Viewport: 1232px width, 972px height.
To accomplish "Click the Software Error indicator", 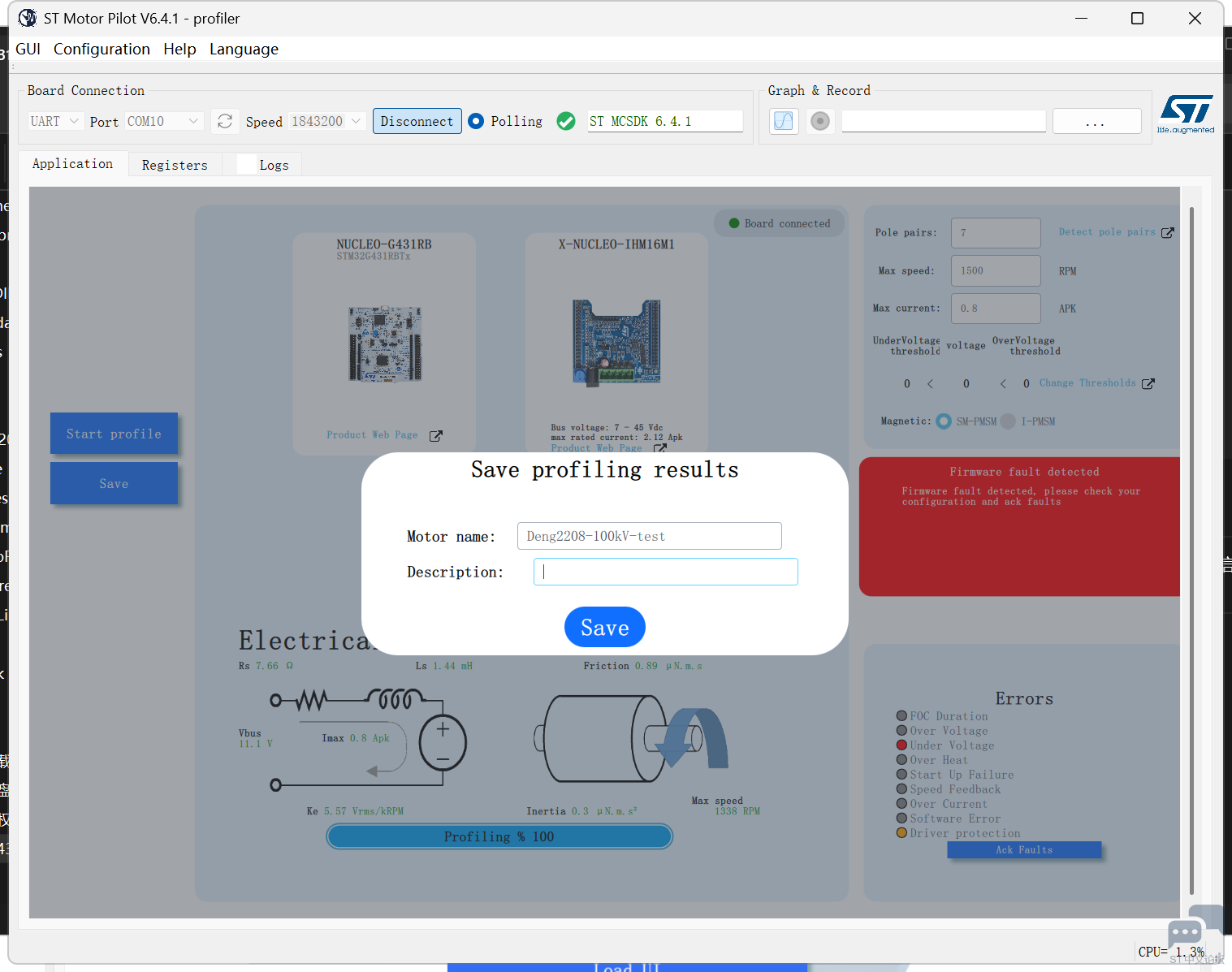I will tap(901, 819).
